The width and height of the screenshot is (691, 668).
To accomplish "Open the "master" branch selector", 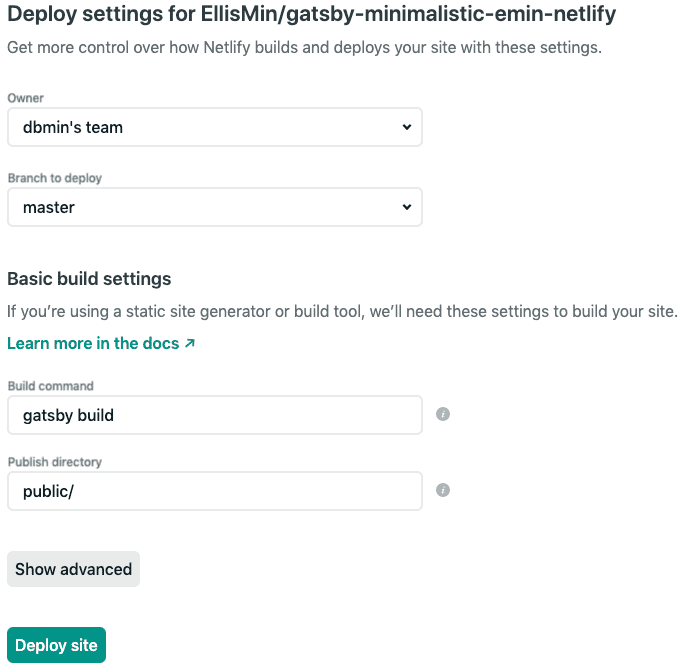I will 215,207.
